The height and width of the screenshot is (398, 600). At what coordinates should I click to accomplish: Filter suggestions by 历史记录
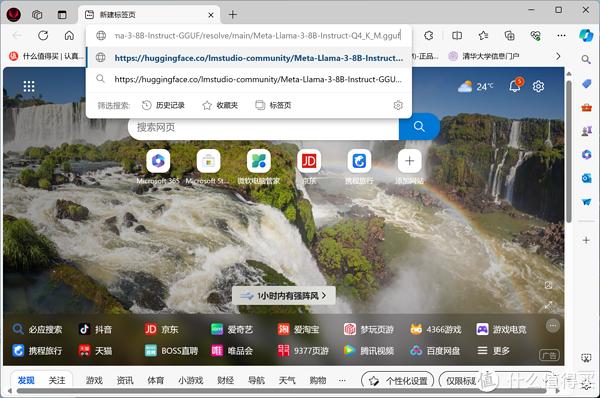[163, 105]
